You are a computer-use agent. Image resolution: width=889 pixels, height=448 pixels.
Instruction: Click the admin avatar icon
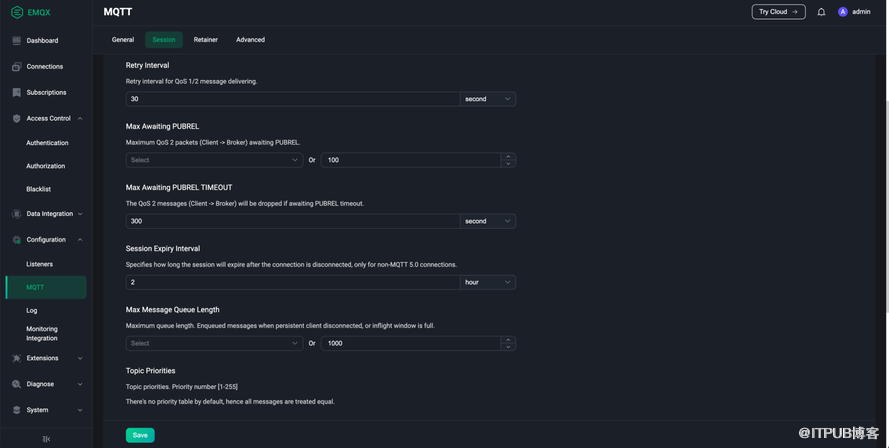click(843, 12)
